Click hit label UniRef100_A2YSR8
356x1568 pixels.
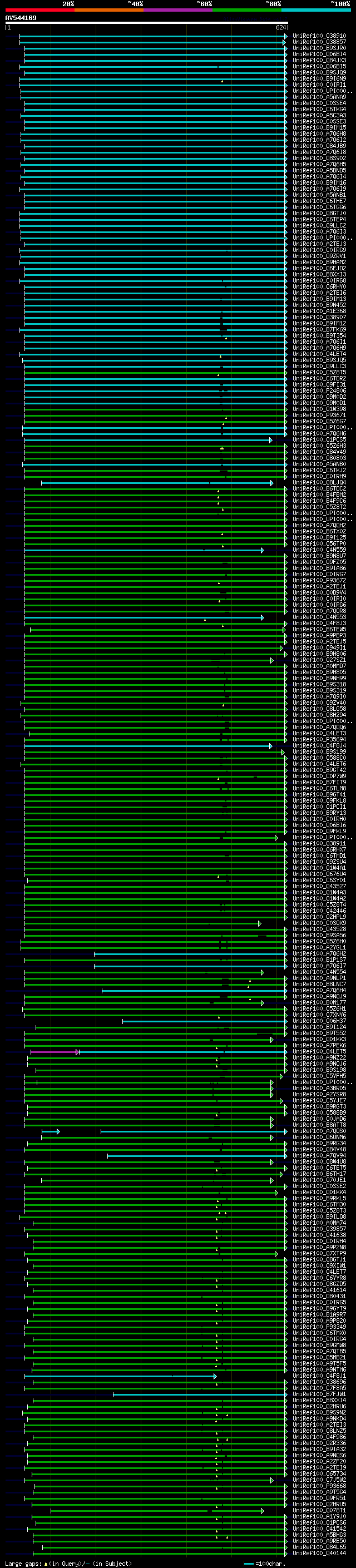[x=319, y=1095]
